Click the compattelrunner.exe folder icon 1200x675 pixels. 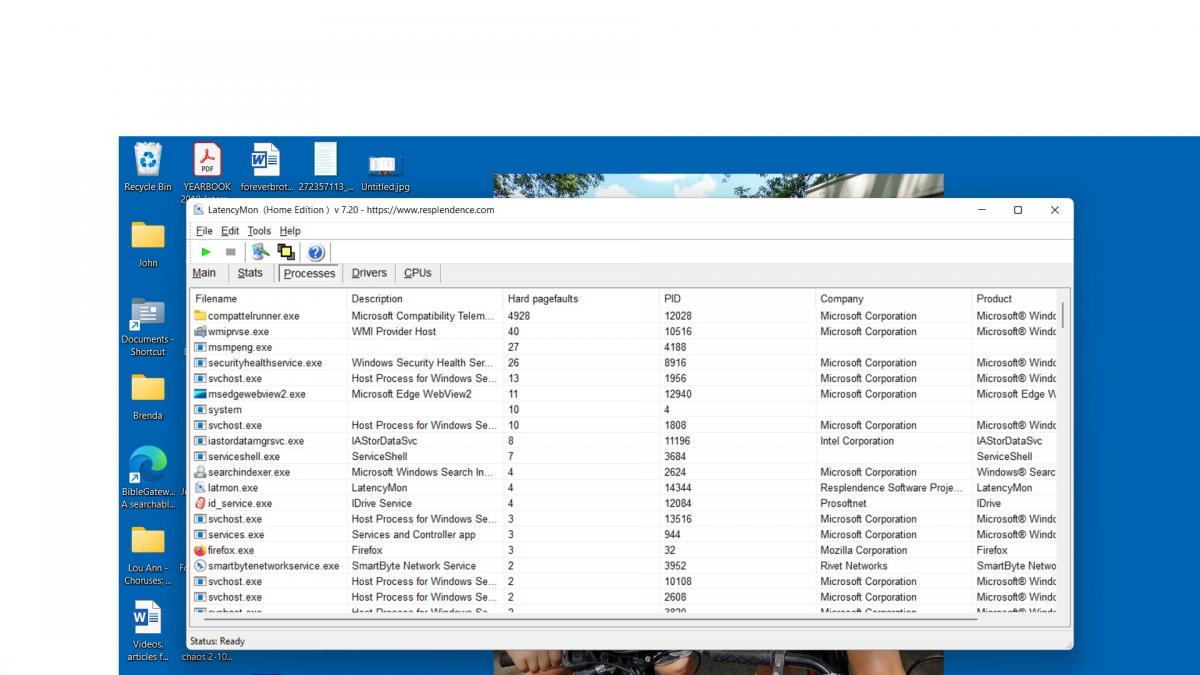[200, 316]
